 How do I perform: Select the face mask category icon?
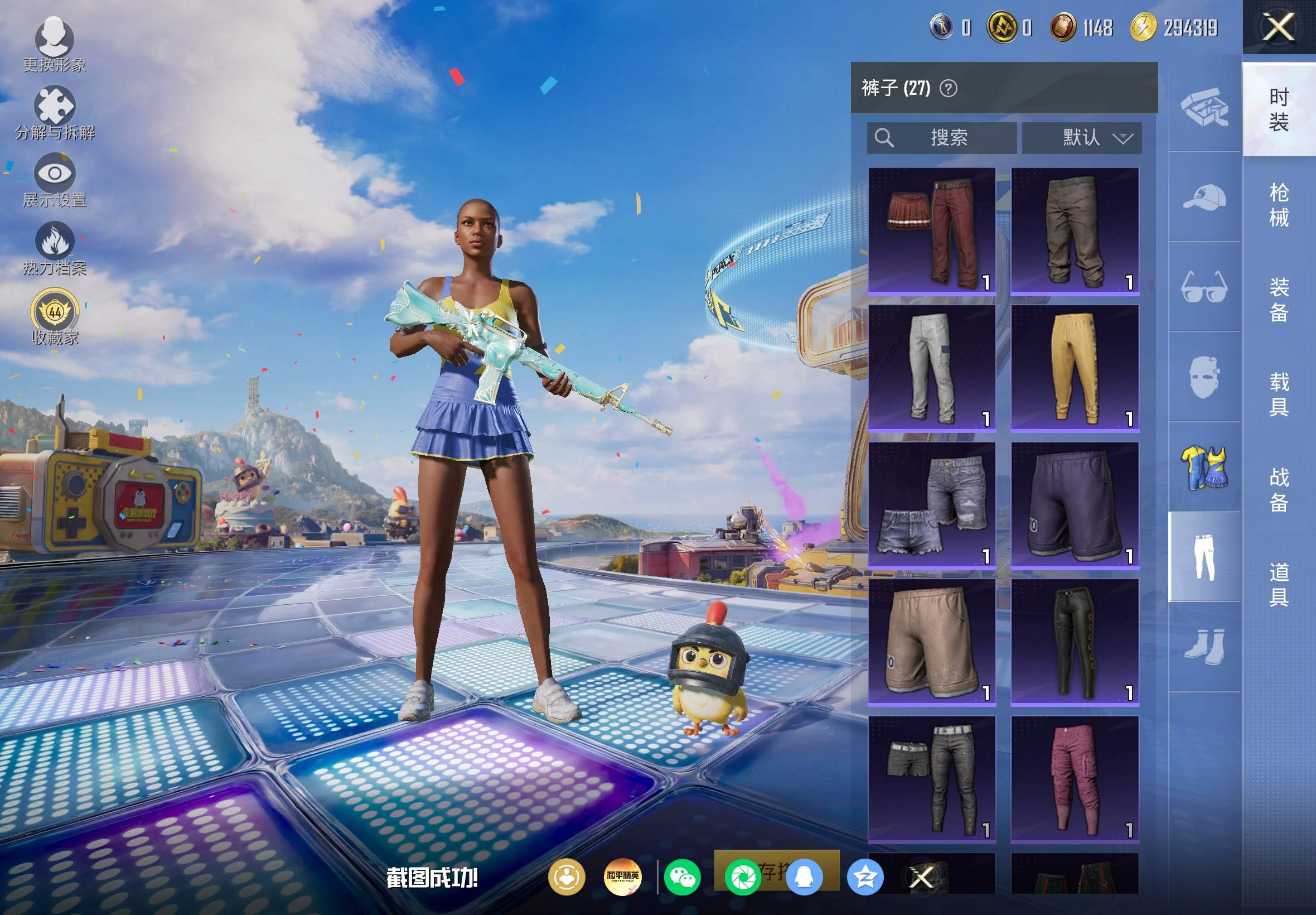(x=1204, y=377)
